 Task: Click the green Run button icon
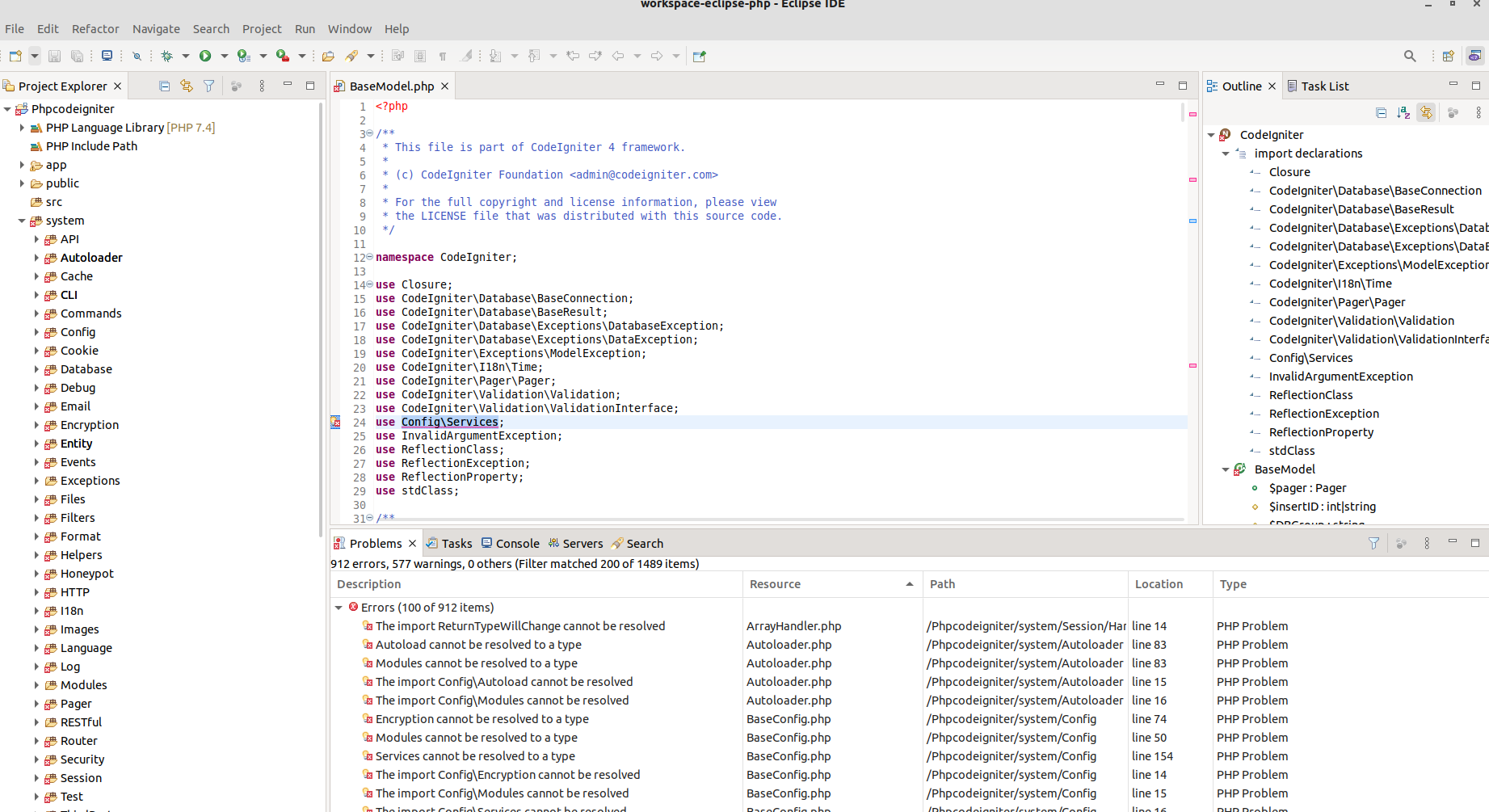click(205, 56)
